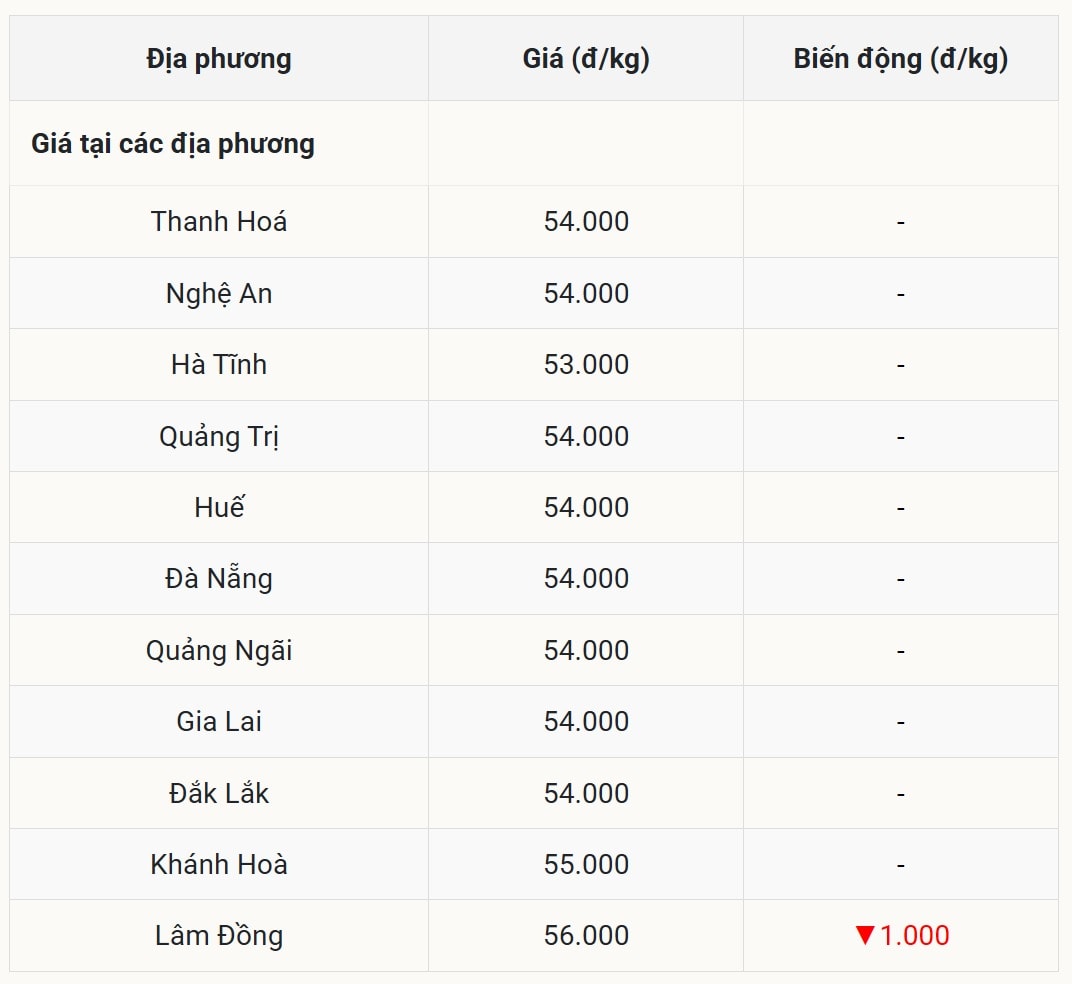Click the 55.000 price for Khánh Hoà
Image resolution: width=1072 pixels, height=984 pixels.
(x=586, y=864)
